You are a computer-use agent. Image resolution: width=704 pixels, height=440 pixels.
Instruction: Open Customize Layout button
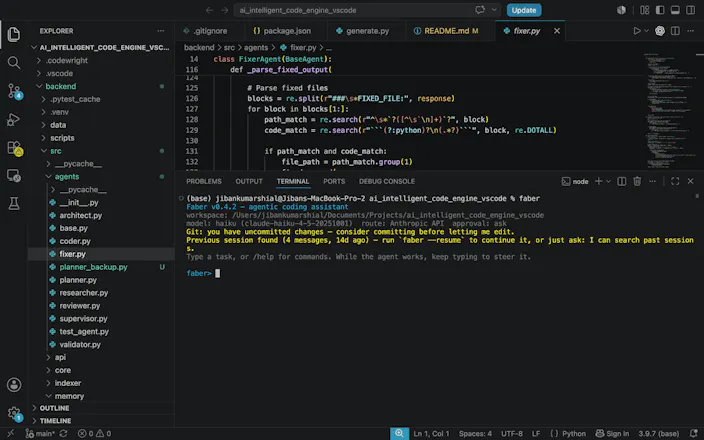(x=644, y=10)
